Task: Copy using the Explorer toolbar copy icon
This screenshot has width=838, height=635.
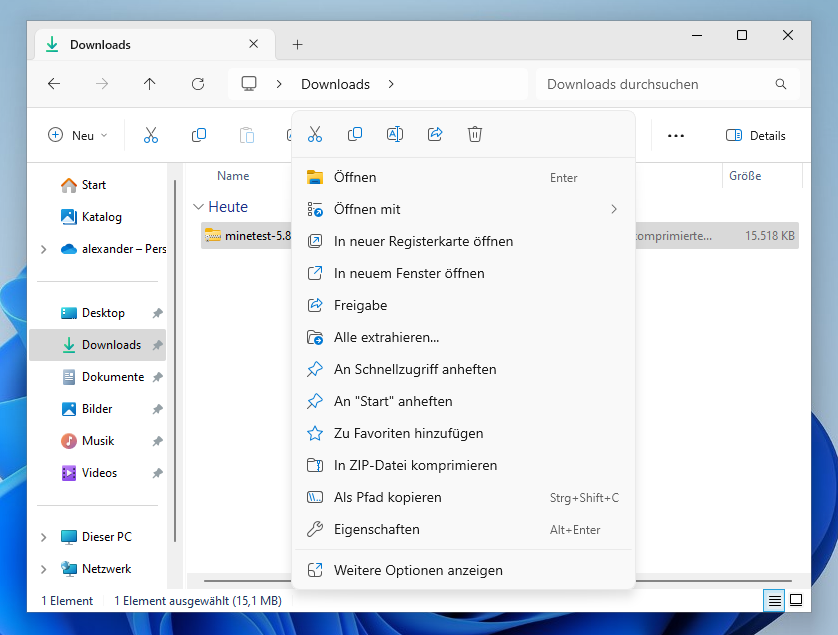Action: 199,135
